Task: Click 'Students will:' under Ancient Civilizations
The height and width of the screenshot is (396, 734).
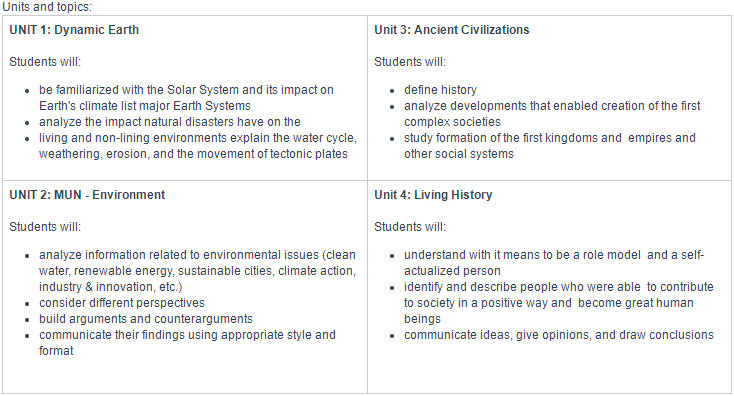Action: click(x=410, y=62)
